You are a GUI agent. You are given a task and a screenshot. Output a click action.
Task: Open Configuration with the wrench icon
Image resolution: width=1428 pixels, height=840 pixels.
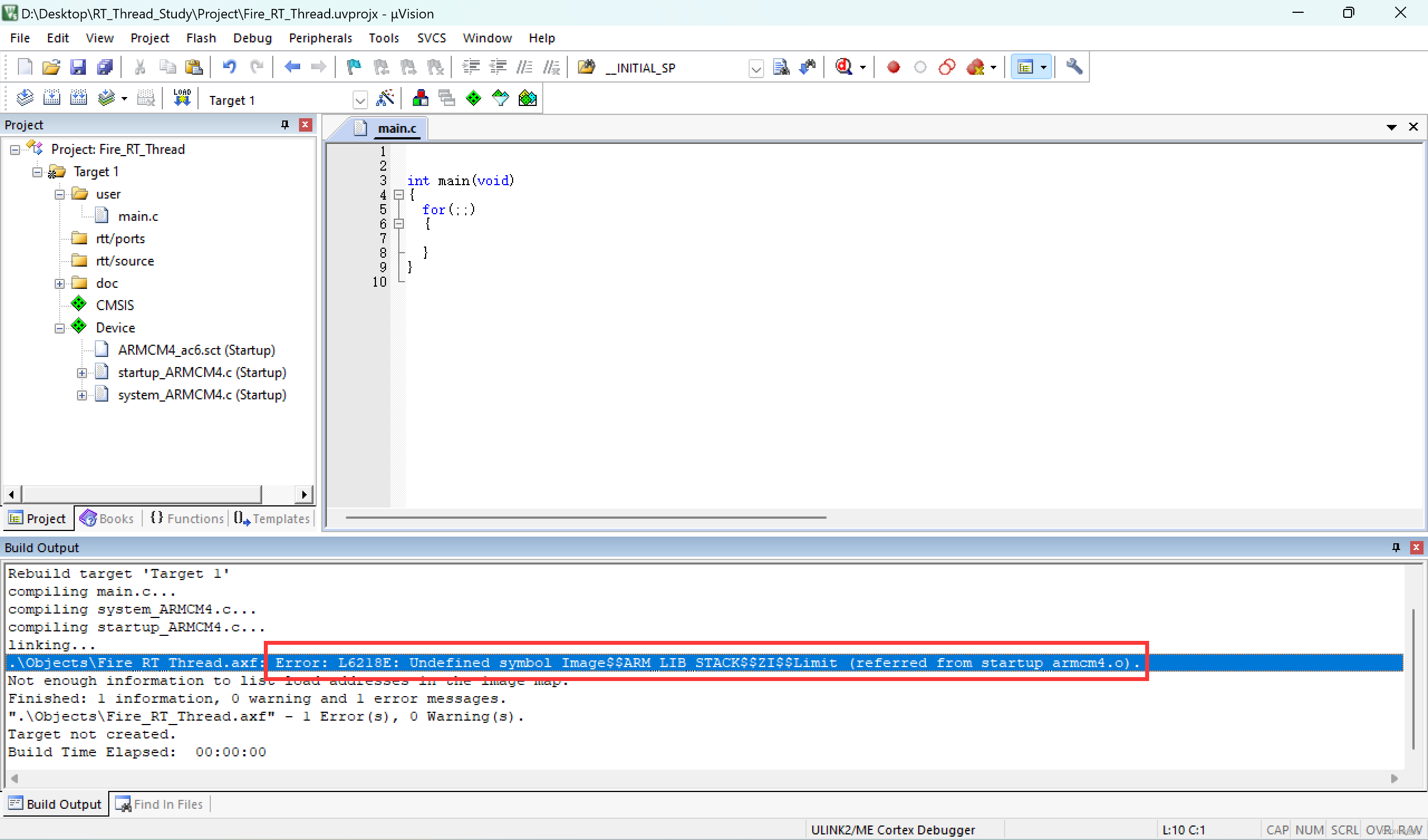click(x=1074, y=67)
